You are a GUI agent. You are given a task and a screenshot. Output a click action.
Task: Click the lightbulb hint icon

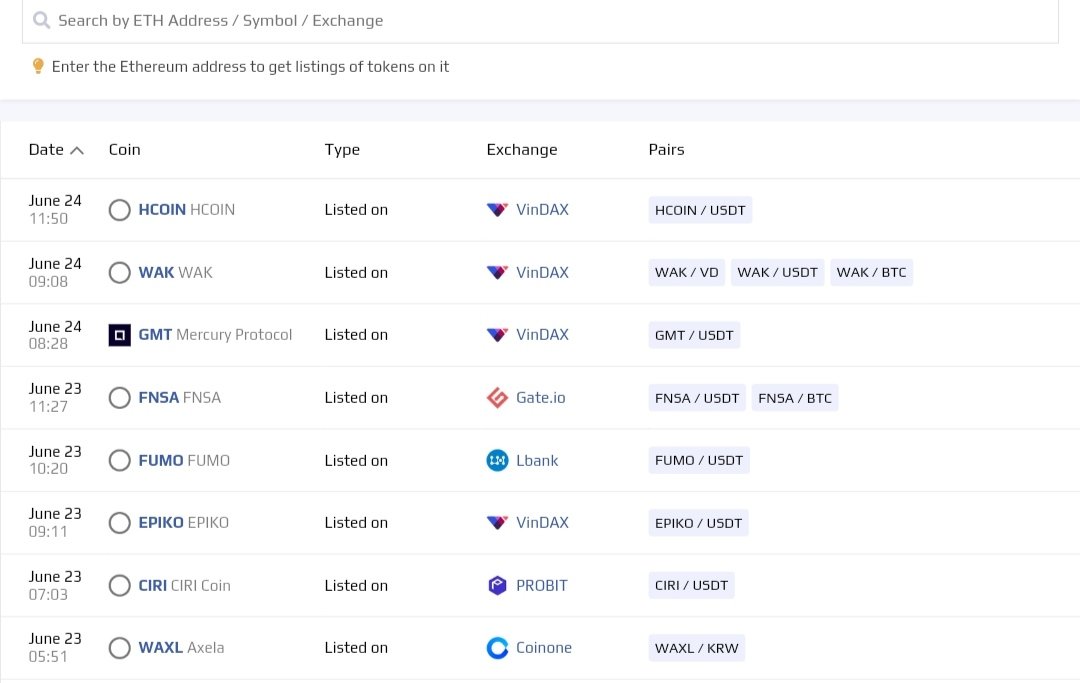(x=38, y=66)
